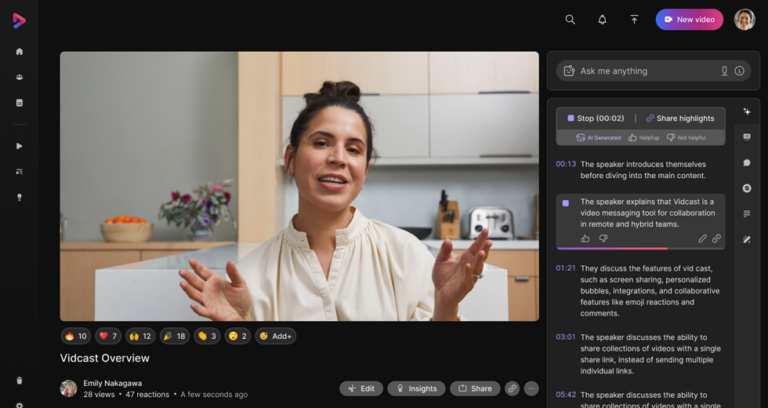Mark AI summary as Helpful

click(643, 137)
